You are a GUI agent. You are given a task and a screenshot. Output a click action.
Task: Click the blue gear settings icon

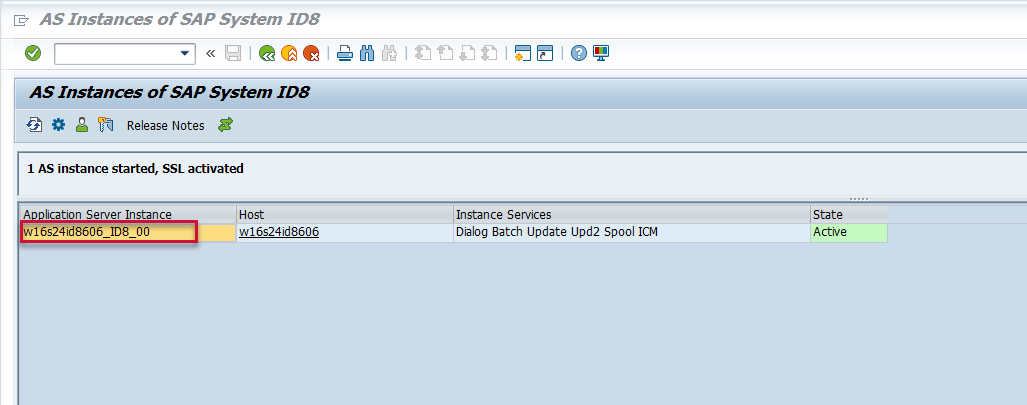click(58, 125)
